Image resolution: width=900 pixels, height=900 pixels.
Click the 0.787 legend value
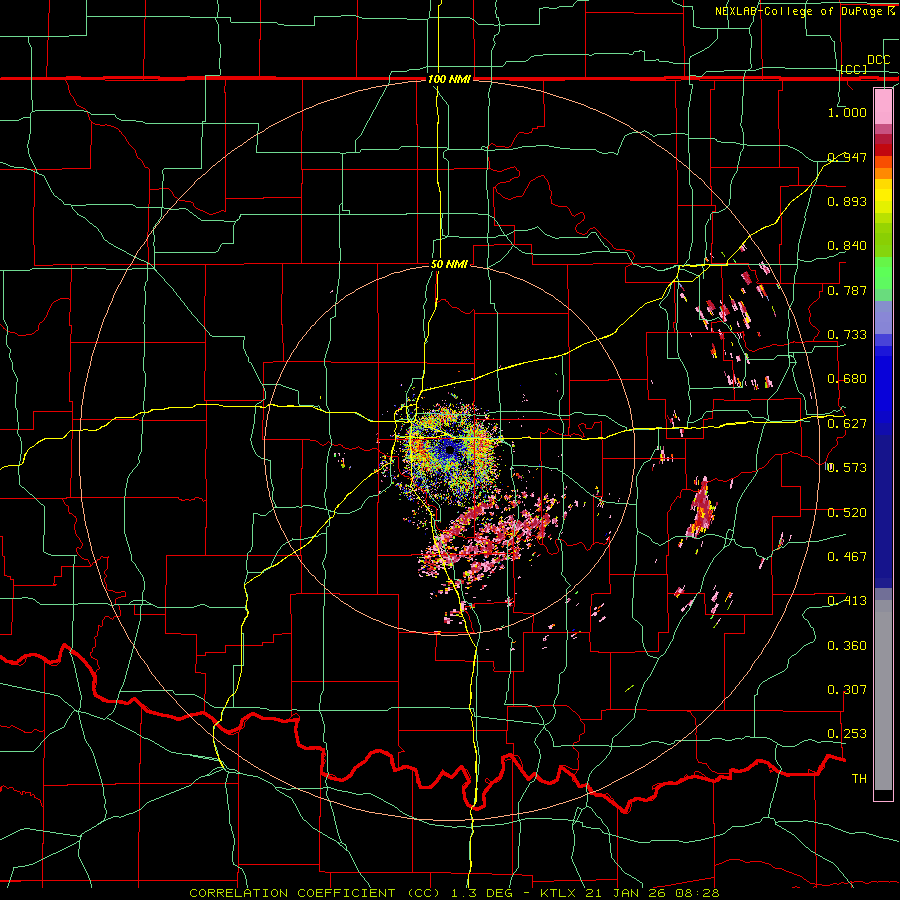(847, 290)
